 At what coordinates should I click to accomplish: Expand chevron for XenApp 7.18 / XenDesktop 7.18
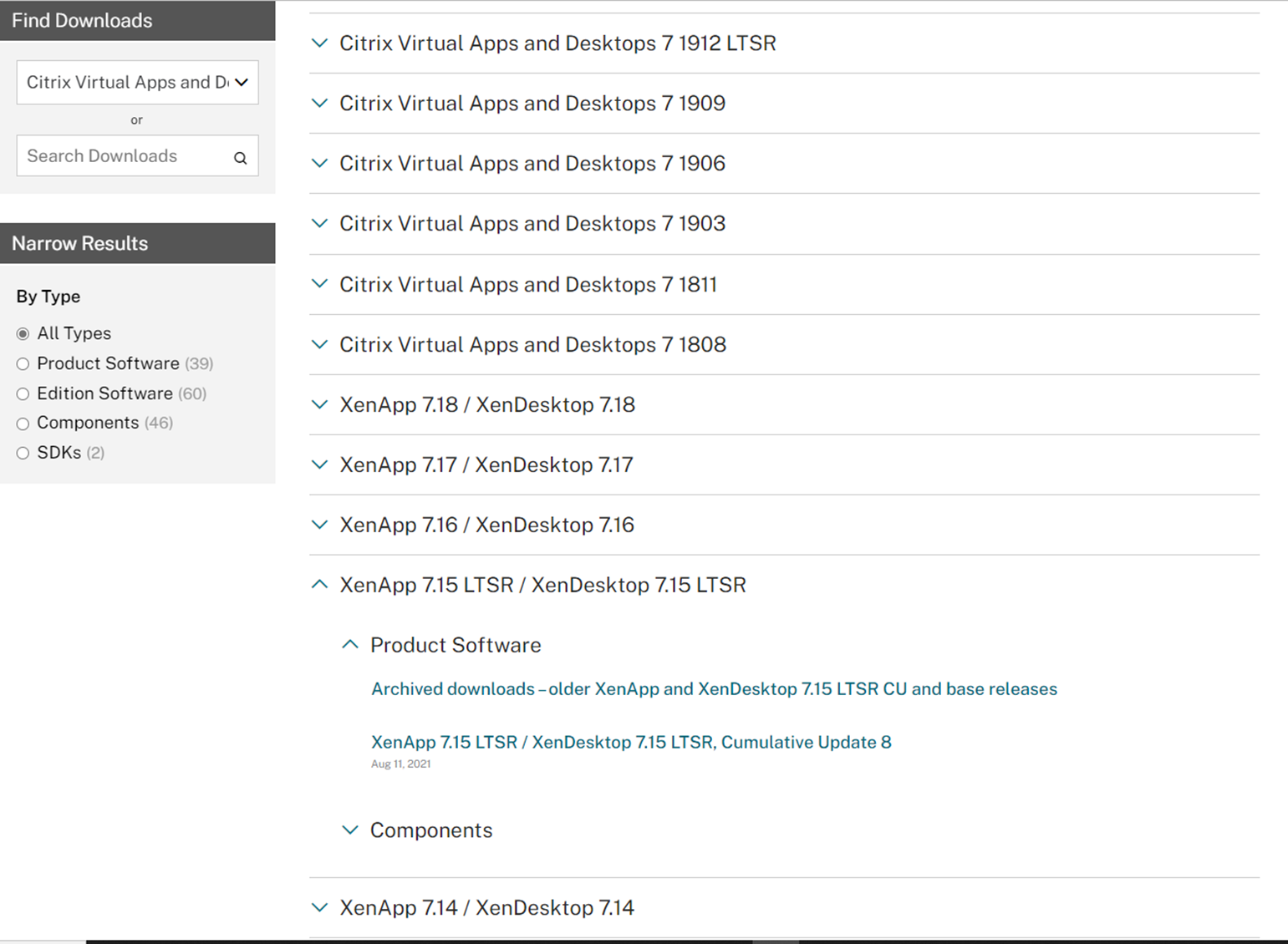319,404
